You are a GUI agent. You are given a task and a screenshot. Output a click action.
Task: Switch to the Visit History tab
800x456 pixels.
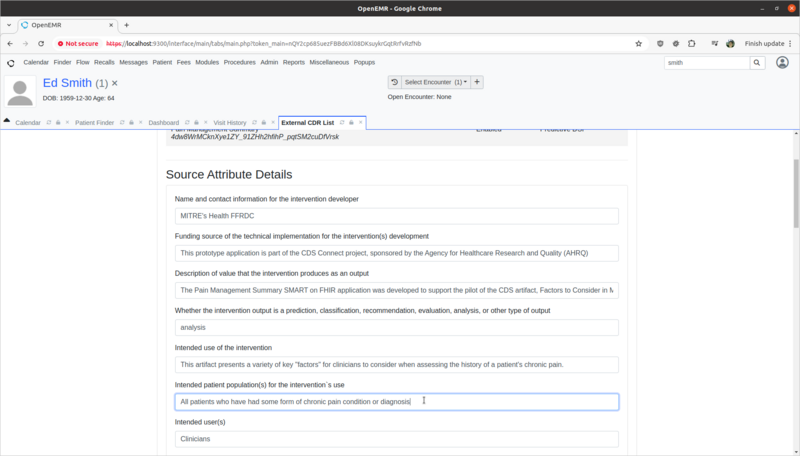pos(230,123)
